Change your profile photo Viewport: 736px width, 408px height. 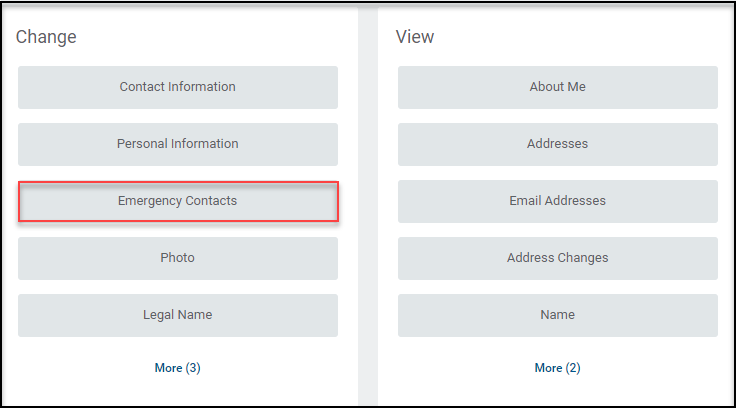tap(177, 258)
